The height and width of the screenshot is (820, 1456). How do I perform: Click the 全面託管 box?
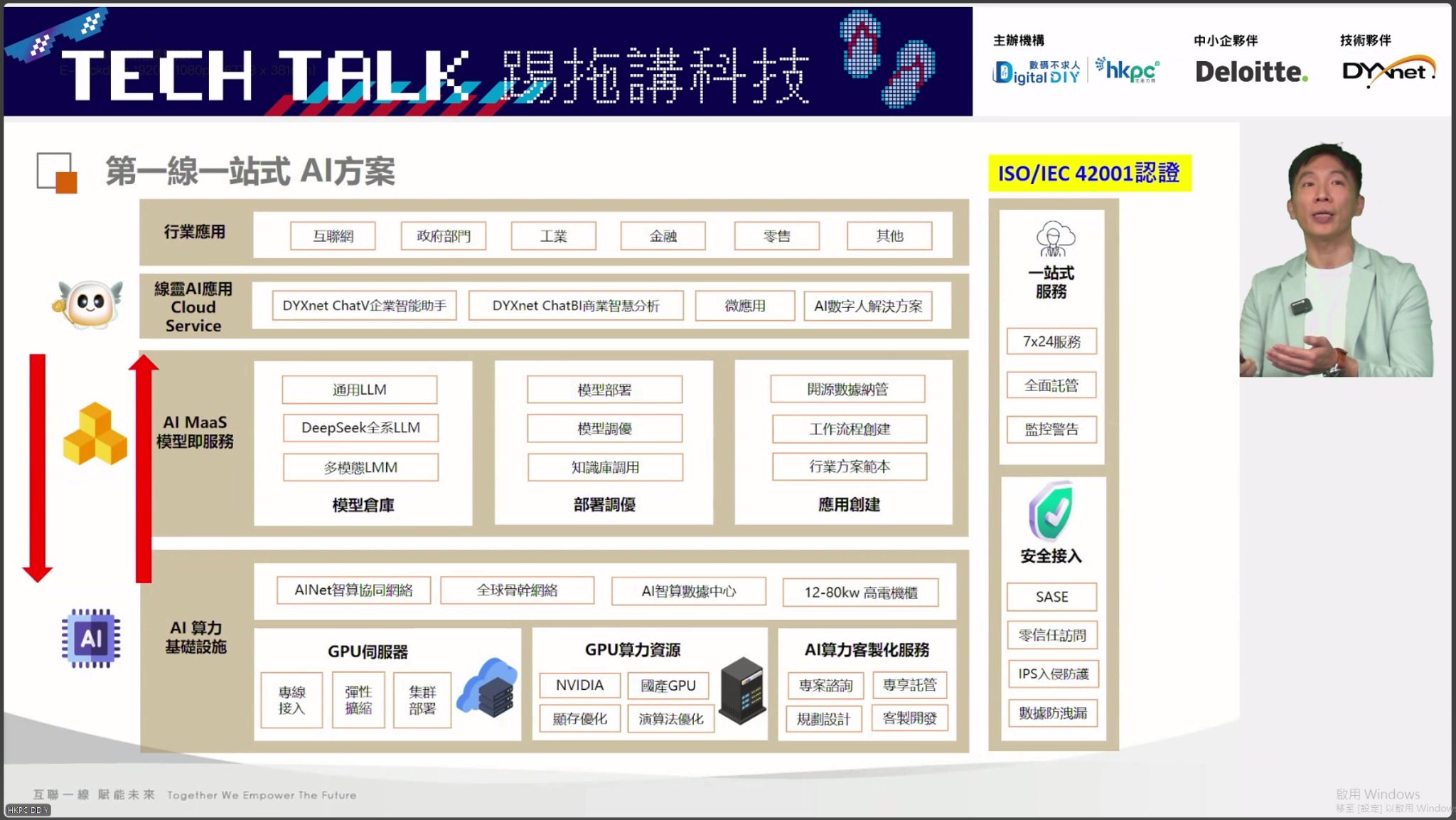tap(1051, 385)
